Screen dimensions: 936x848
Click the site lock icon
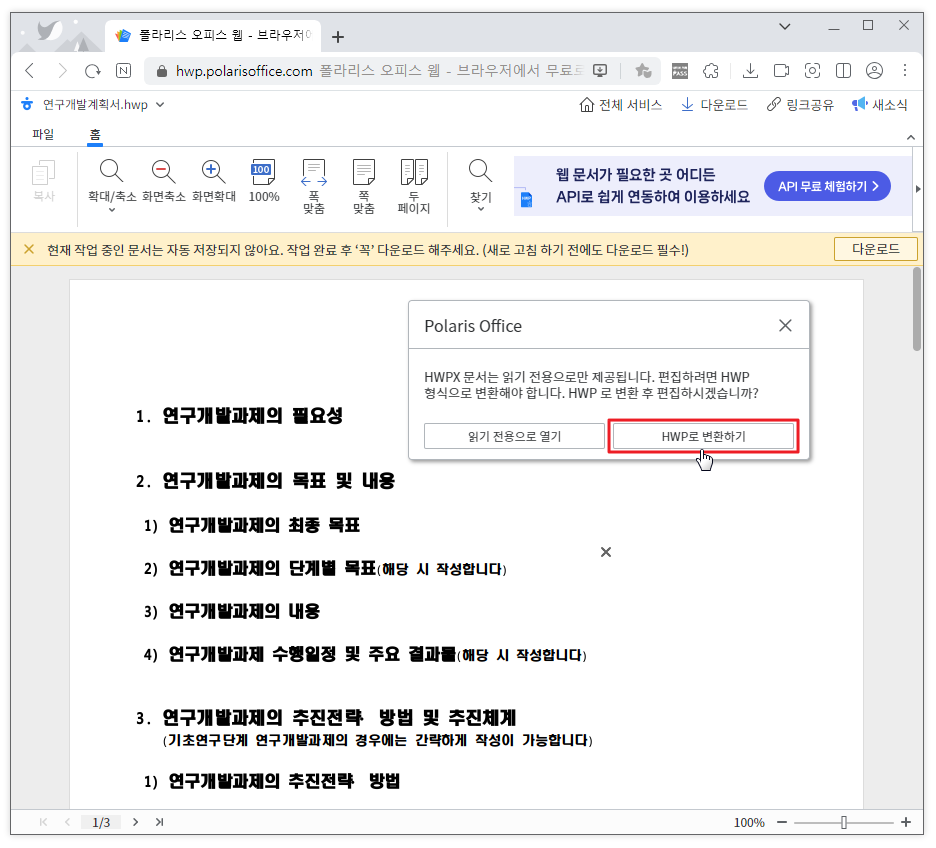[x=162, y=71]
